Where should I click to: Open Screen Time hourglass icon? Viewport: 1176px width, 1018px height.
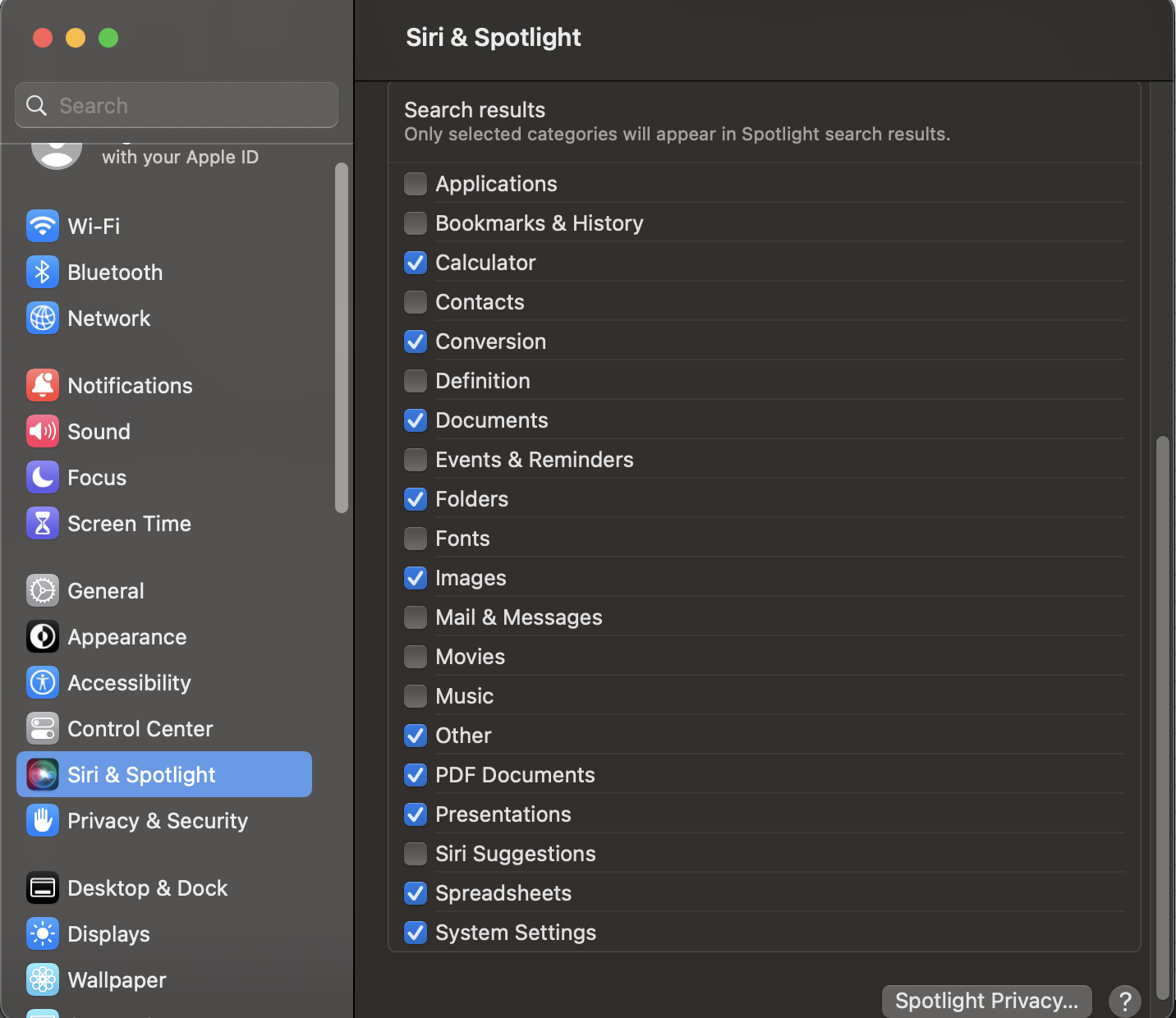point(43,523)
